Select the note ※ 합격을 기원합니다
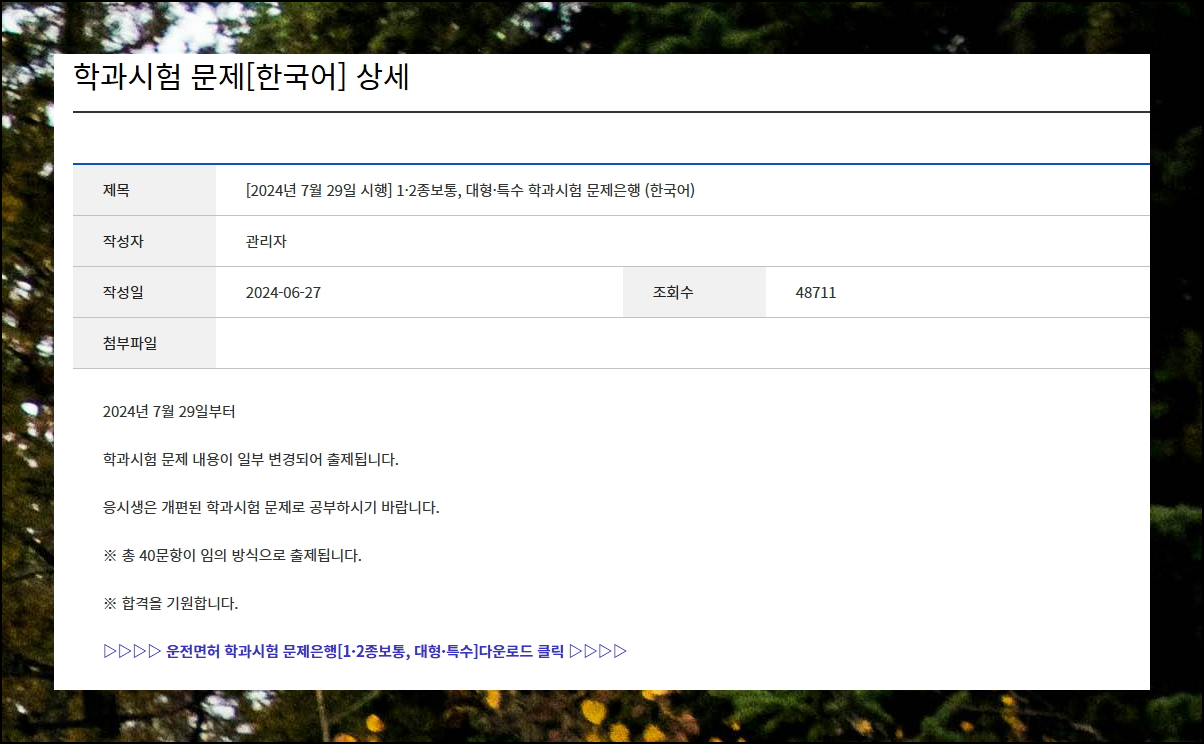This screenshot has width=1204, height=744. tap(171, 603)
